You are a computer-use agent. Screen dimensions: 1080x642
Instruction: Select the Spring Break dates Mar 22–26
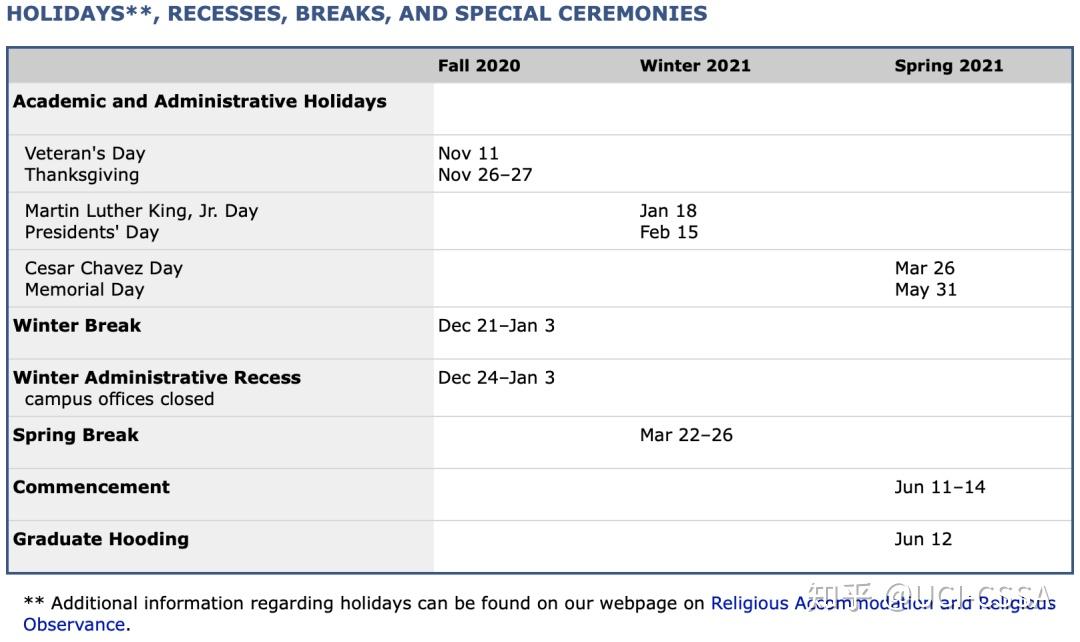(x=686, y=436)
